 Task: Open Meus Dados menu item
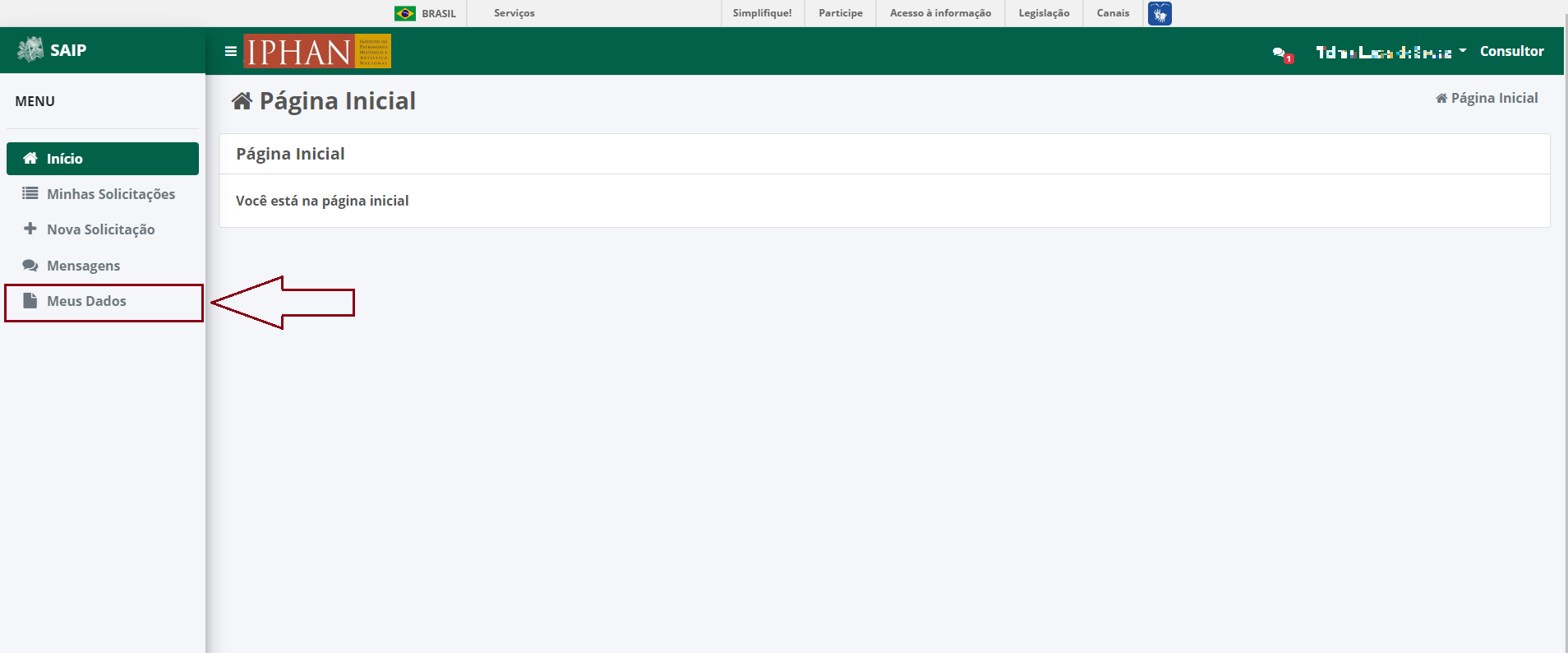104,302
